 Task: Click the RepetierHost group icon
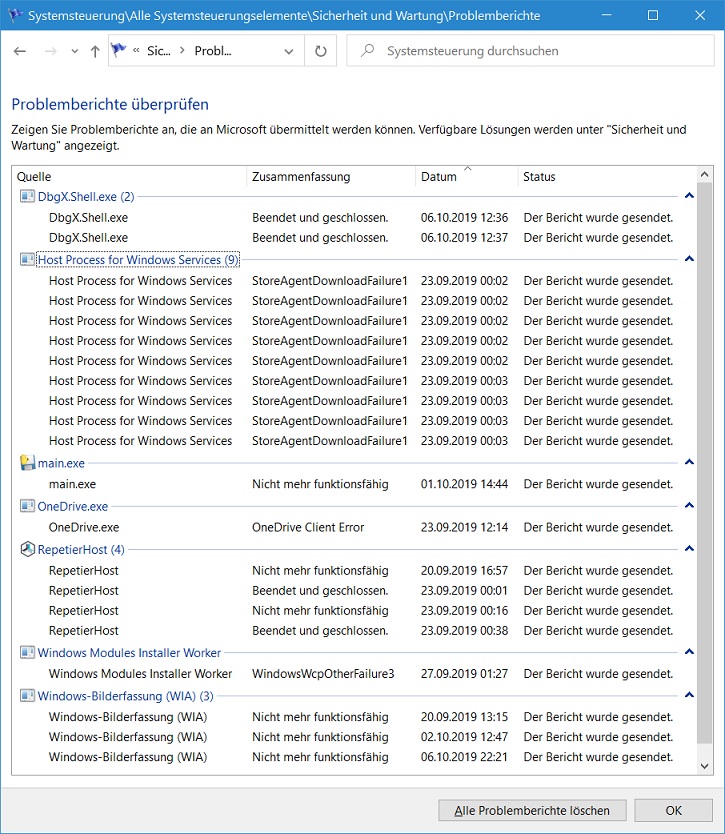click(27, 549)
